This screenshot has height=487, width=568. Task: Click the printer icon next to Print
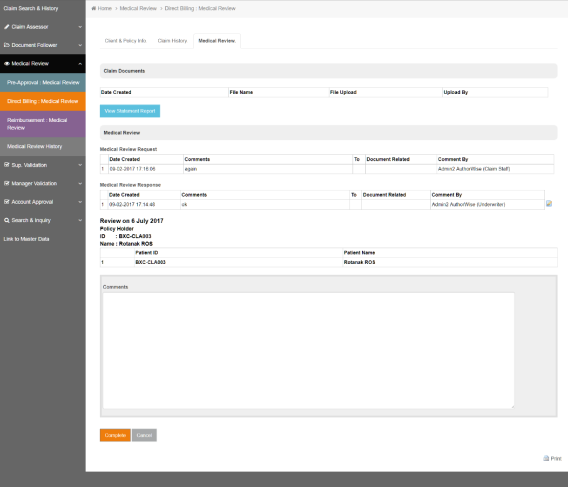pyautogui.click(x=546, y=458)
